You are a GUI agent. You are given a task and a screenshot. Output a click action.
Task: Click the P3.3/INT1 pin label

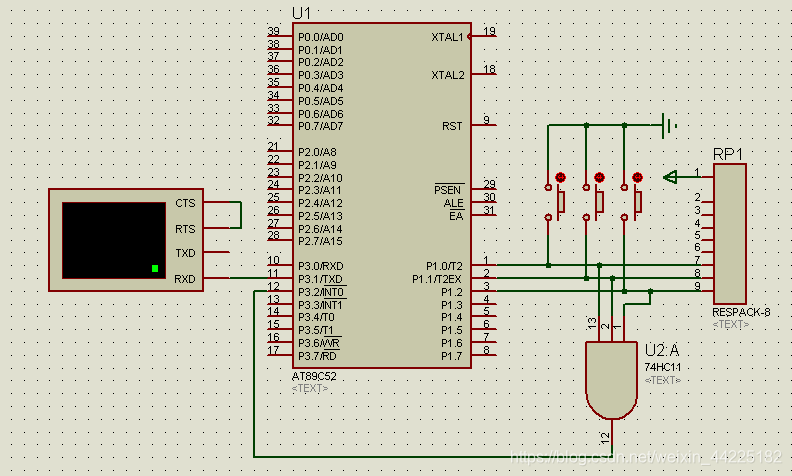pos(320,305)
